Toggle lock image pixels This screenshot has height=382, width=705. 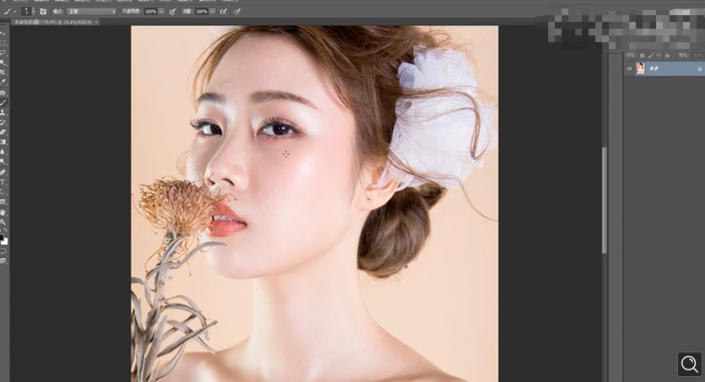pos(651,55)
